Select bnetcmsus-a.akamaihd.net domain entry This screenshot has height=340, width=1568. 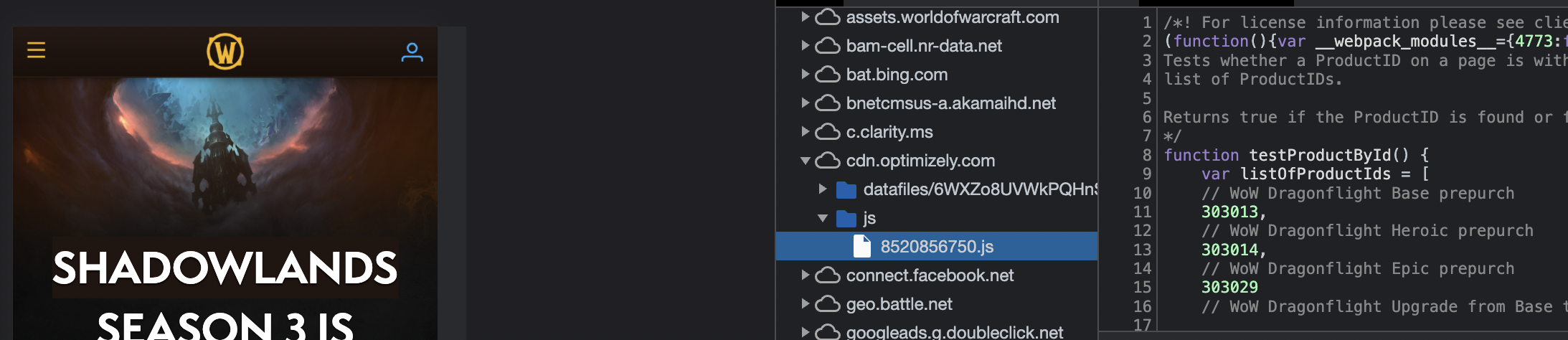[950, 103]
